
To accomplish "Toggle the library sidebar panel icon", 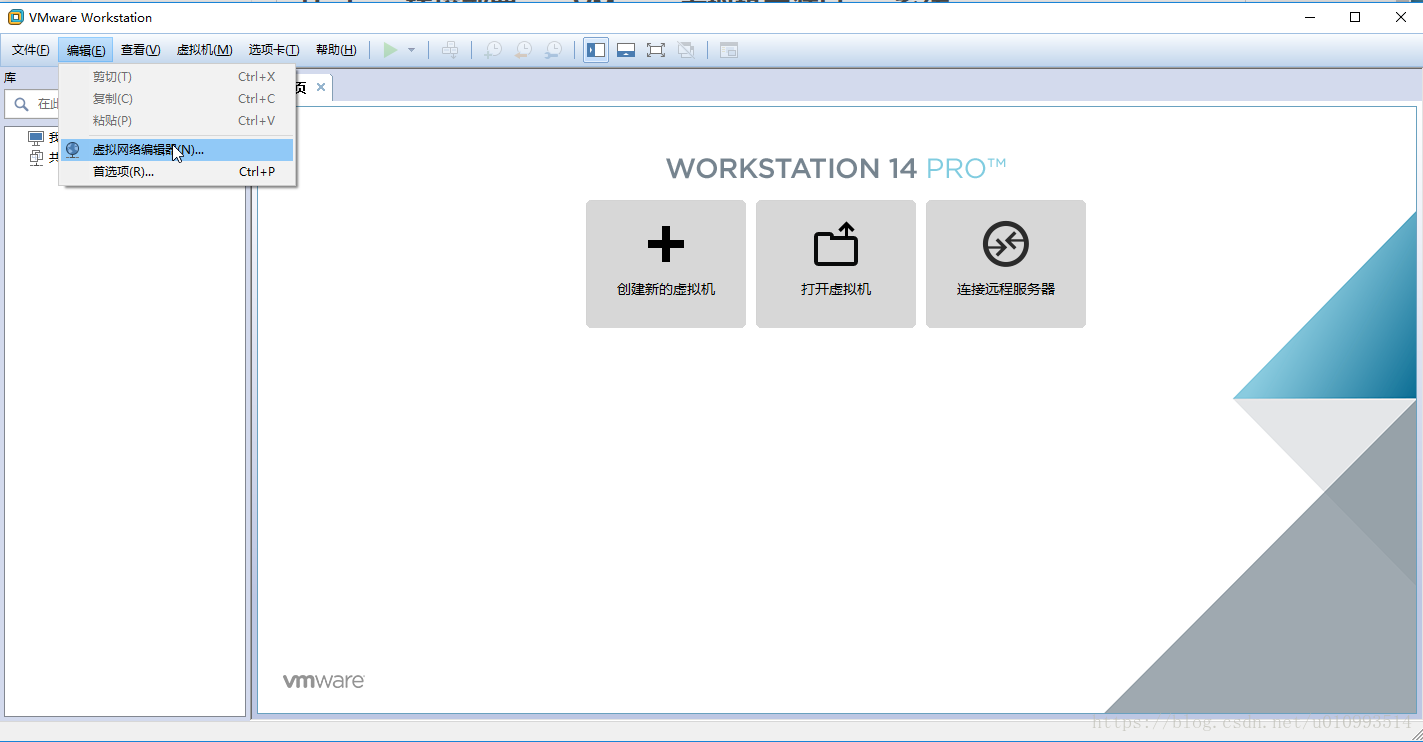I will (596, 50).
